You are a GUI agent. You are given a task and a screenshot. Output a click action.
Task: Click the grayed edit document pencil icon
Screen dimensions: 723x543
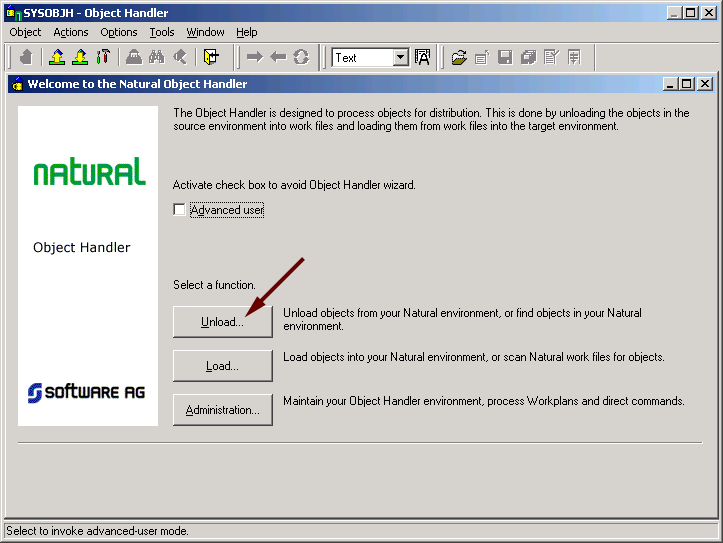click(x=551, y=58)
